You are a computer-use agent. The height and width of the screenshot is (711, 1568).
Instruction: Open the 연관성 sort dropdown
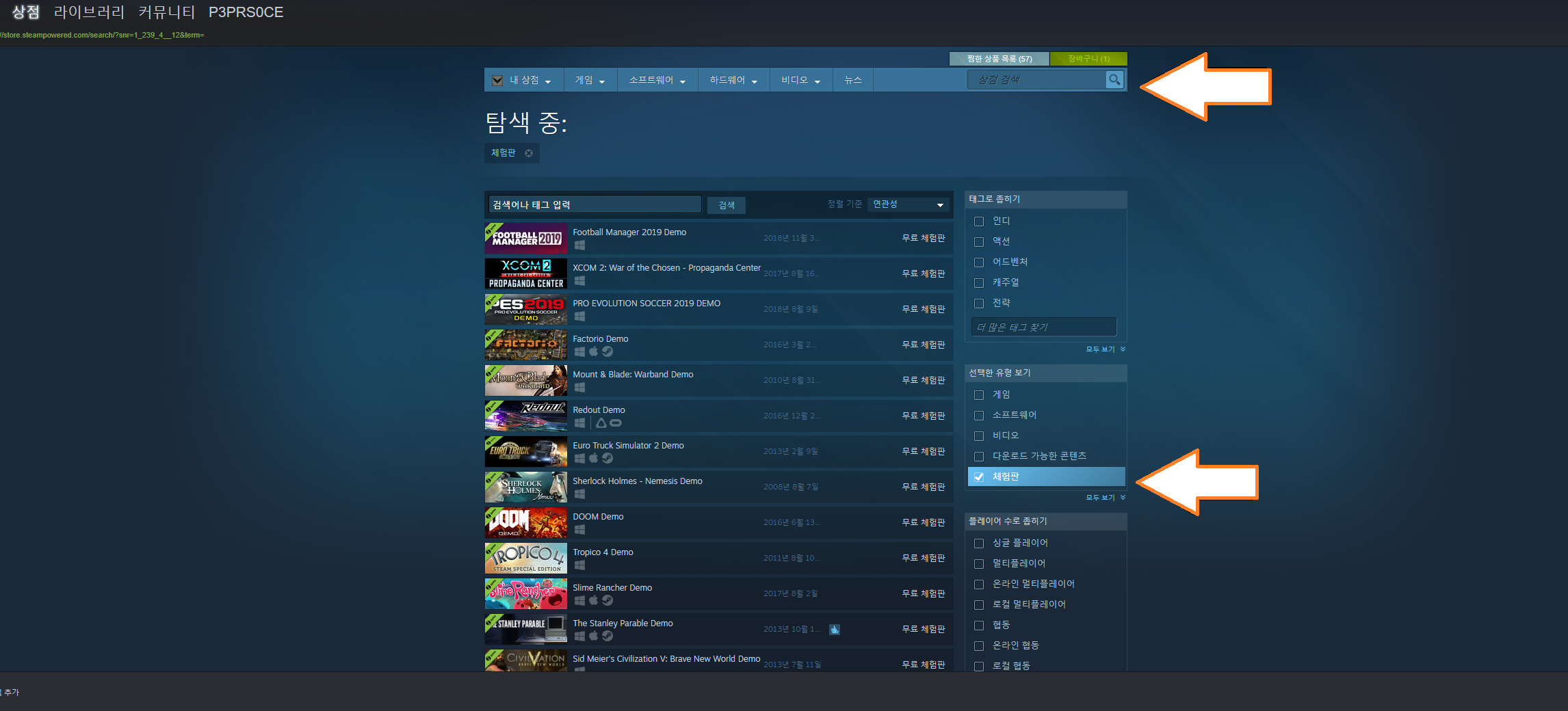click(x=908, y=204)
